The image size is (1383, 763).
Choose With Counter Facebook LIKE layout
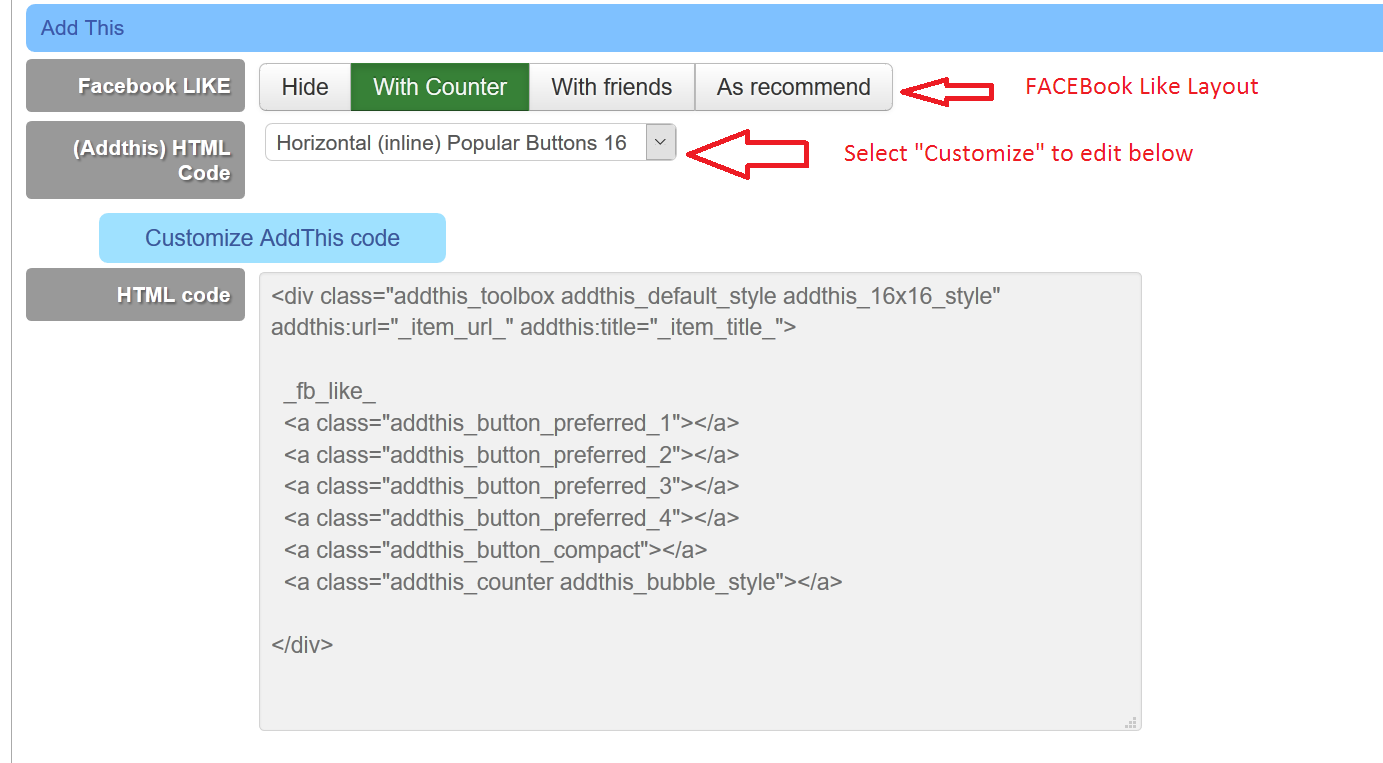click(x=440, y=87)
